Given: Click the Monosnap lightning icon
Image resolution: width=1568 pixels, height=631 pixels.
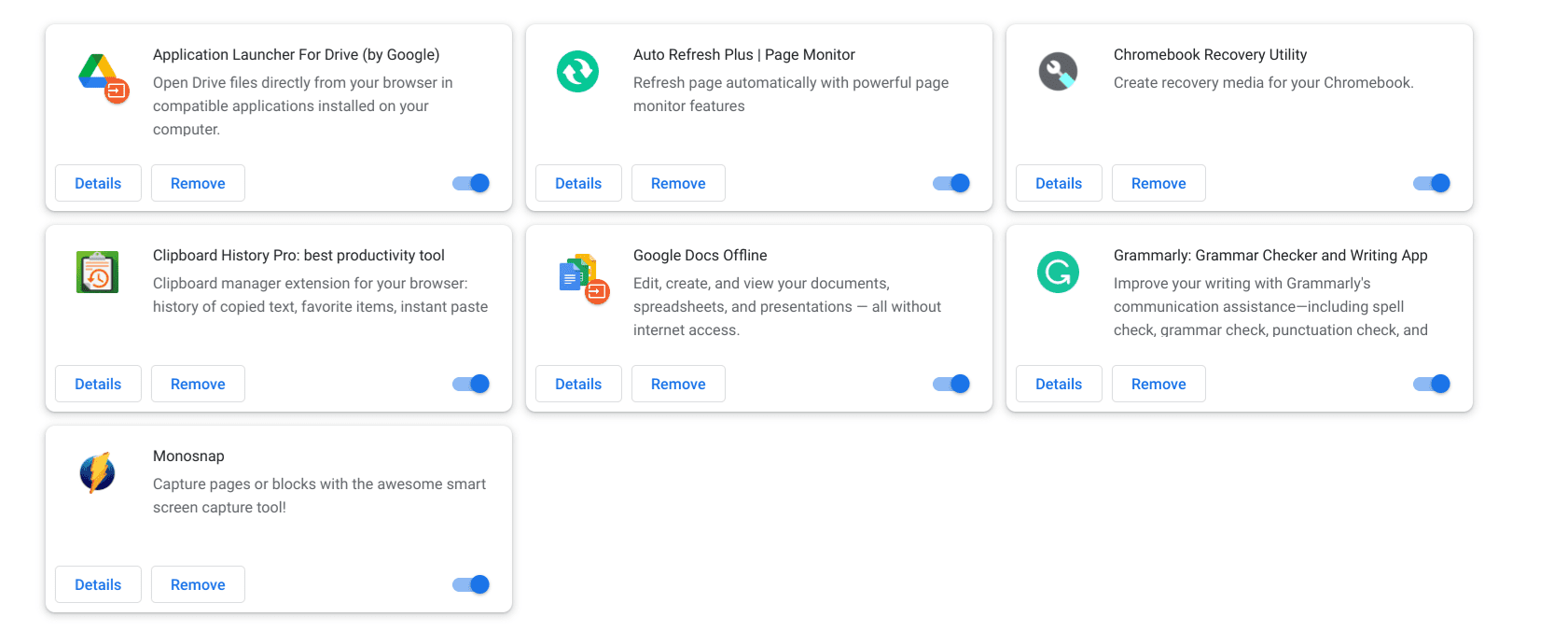Looking at the screenshot, I should (97, 472).
